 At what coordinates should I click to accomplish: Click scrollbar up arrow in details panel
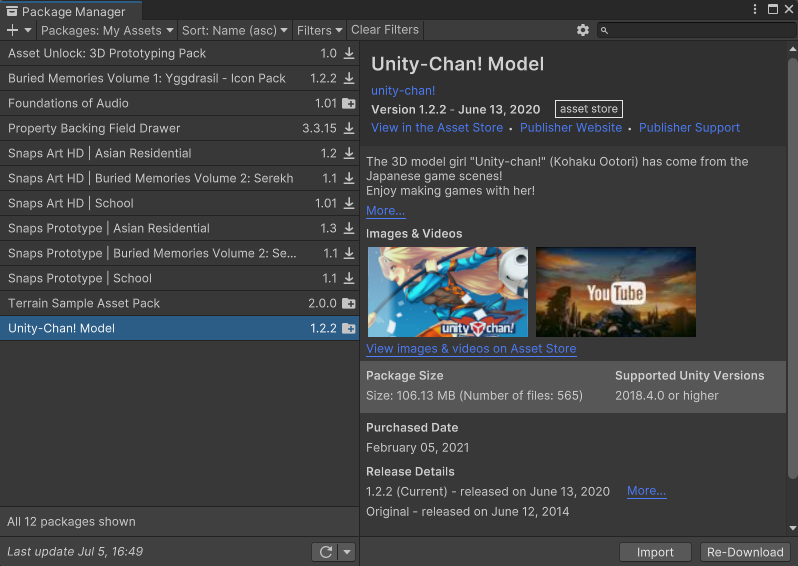pyautogui.click(x=792, y=49)
